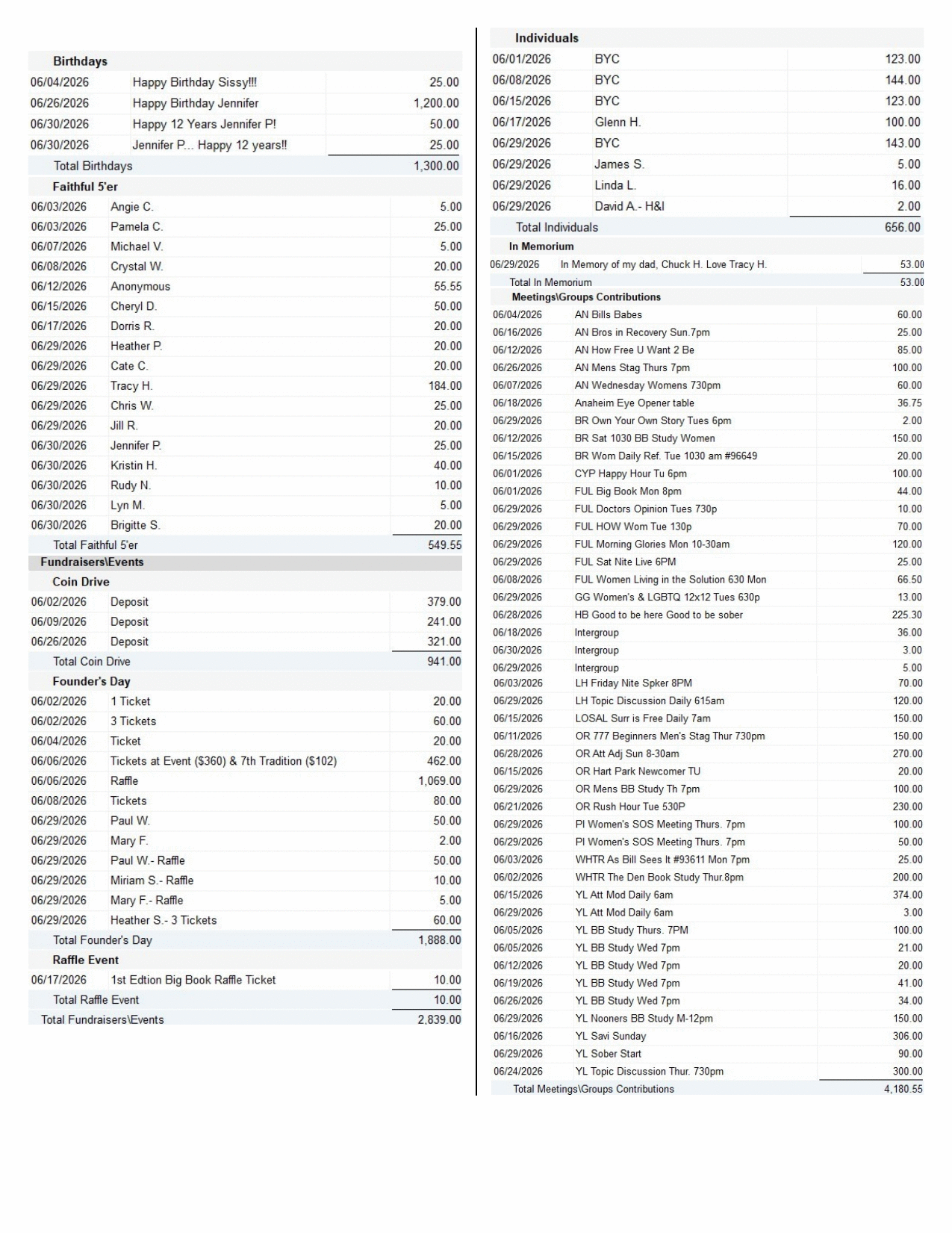
Task: Click 'LOSAL Surr is Free Daily 7am'
Action: [x=643, y=718]
